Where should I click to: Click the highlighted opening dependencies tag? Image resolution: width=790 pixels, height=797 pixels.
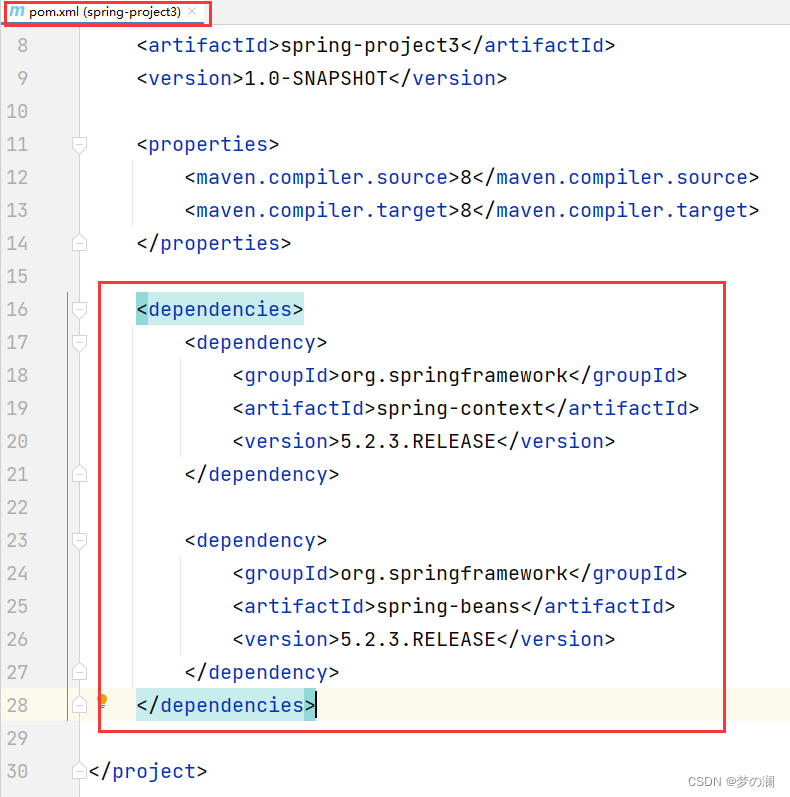(220, 309)
